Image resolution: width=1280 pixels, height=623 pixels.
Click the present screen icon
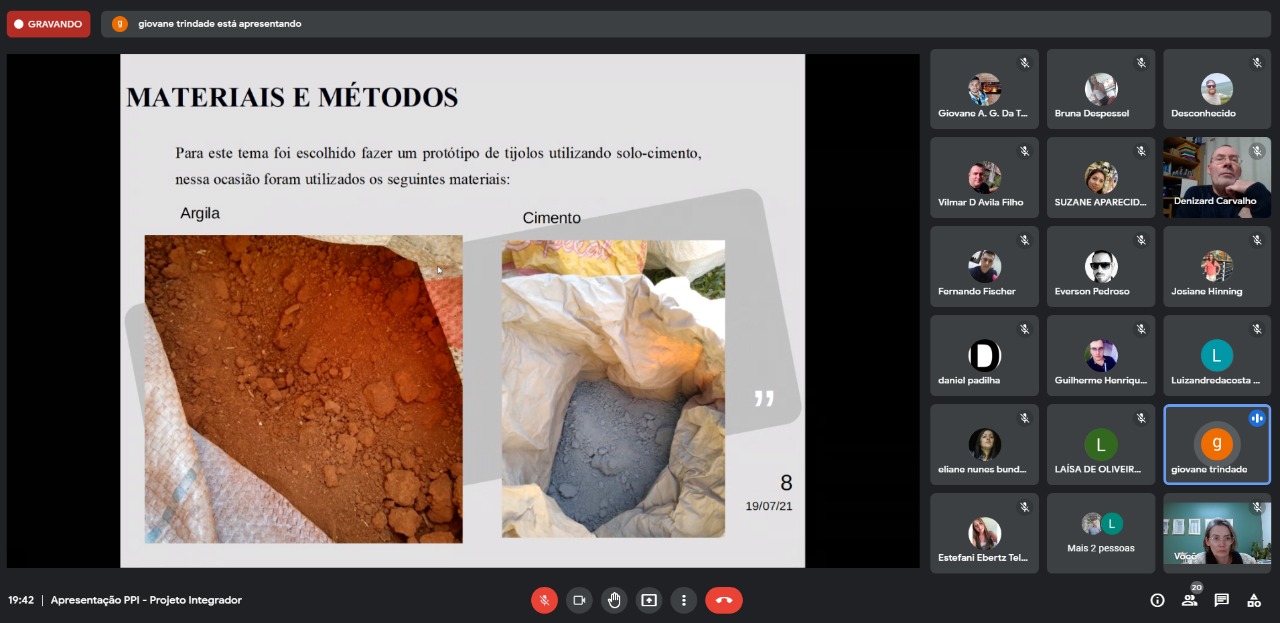click(649, 600)
